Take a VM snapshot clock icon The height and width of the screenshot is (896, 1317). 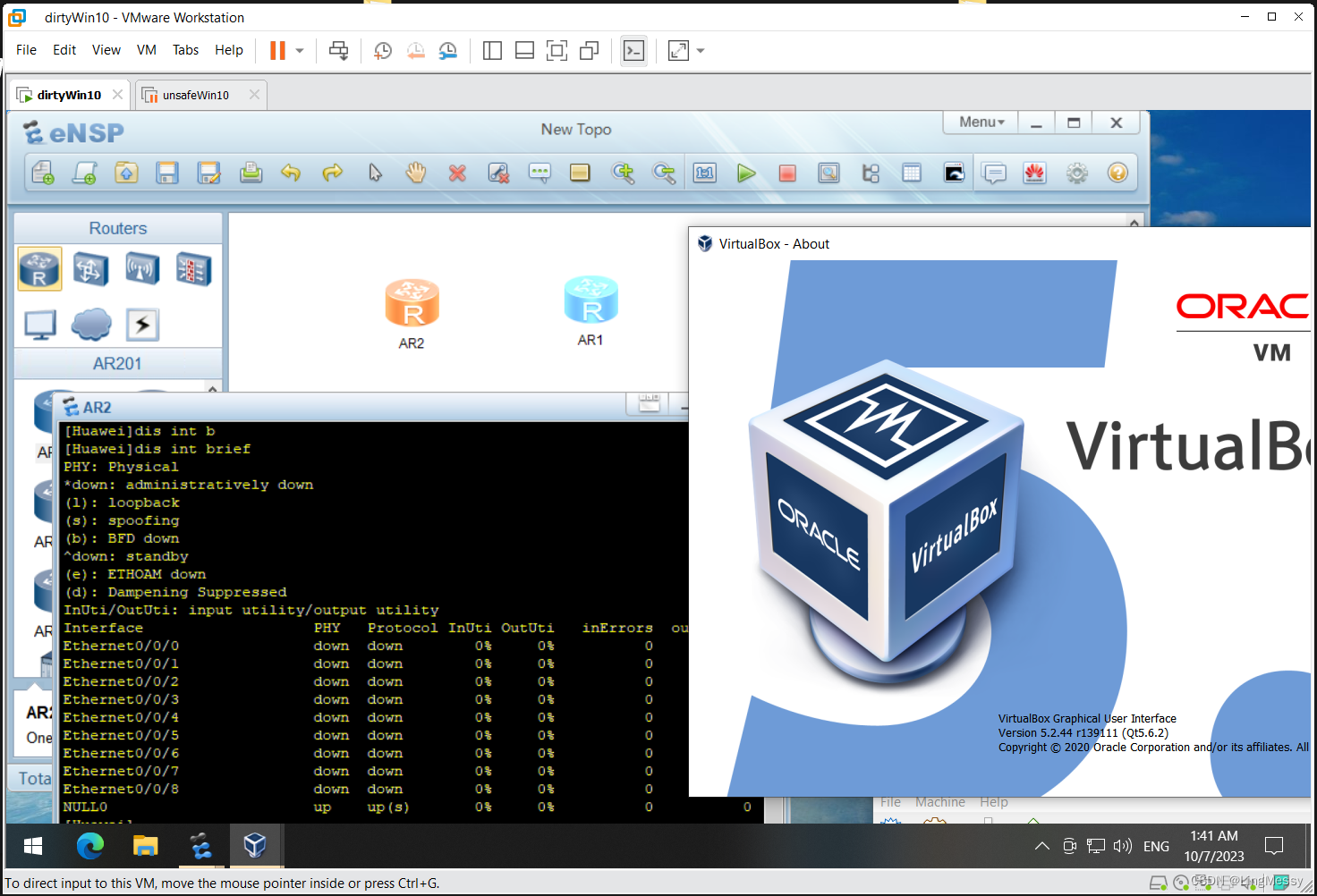click(383, 51)
